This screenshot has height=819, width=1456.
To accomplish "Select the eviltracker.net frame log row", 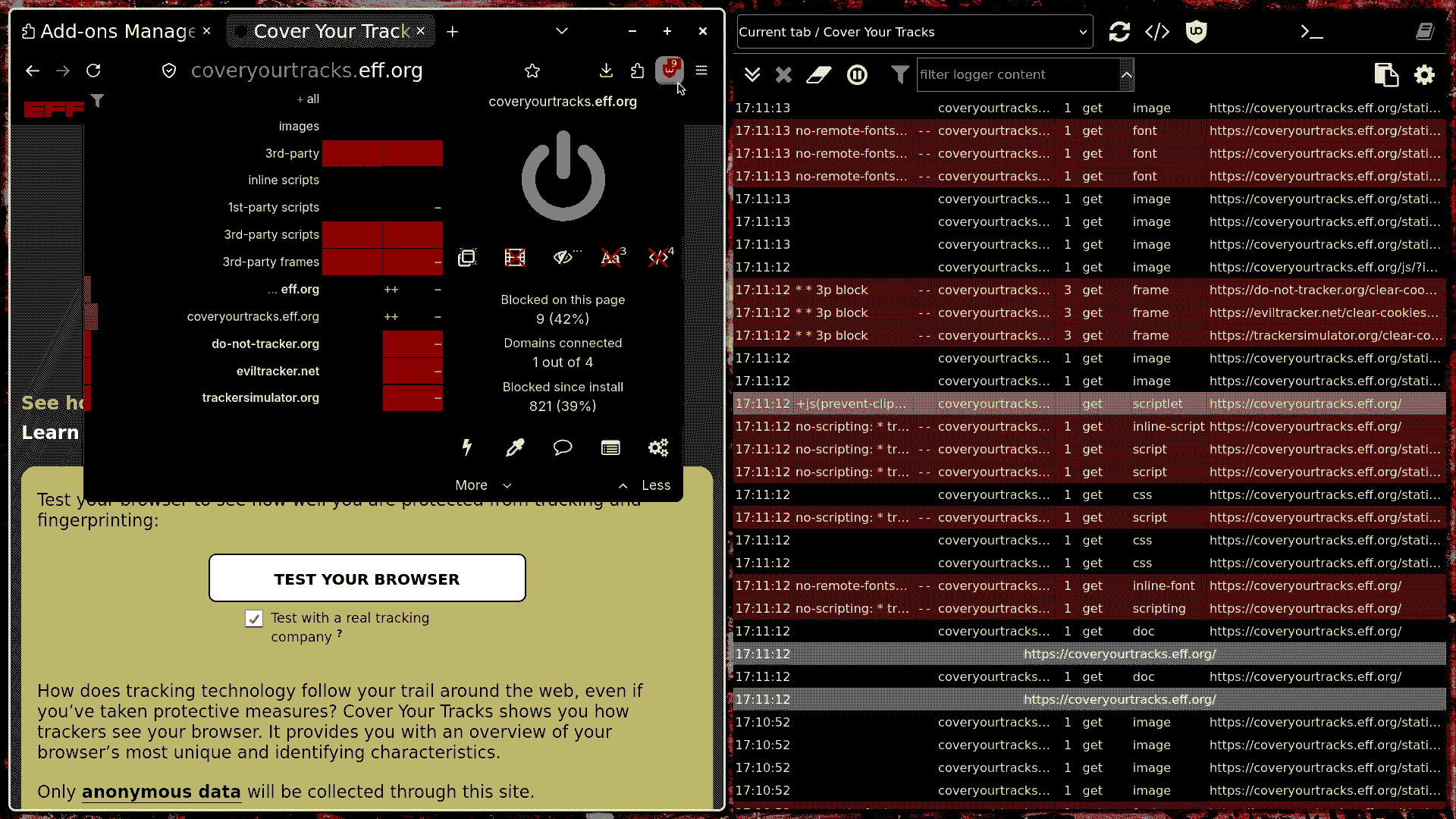I will click(1090, 313).
